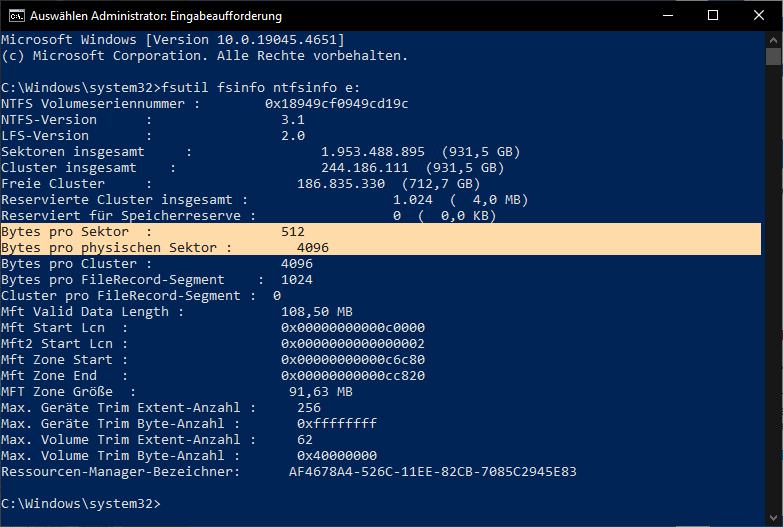Click the scrollbar up arrow
This screenshot has height=527, width=783.
(774, 39)
